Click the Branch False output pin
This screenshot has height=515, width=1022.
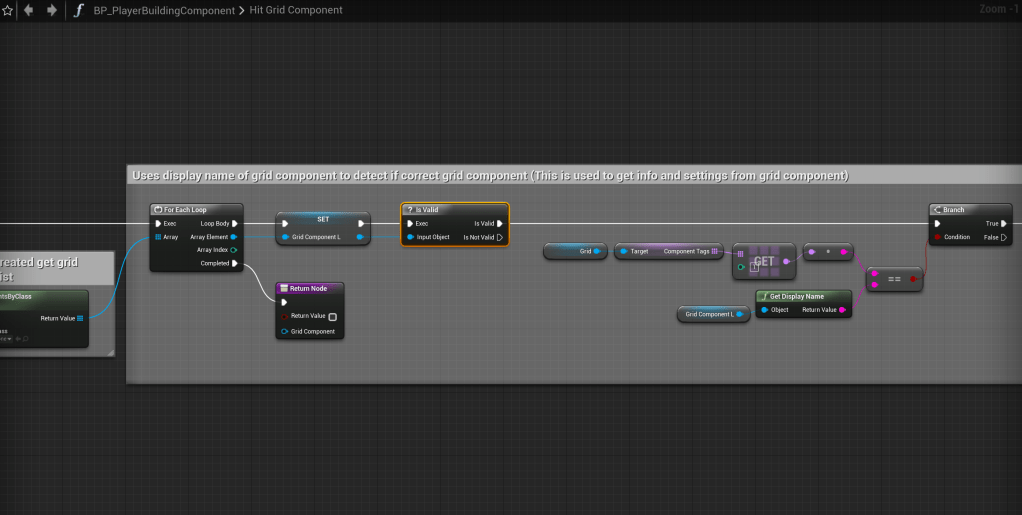click(1004, 237)
